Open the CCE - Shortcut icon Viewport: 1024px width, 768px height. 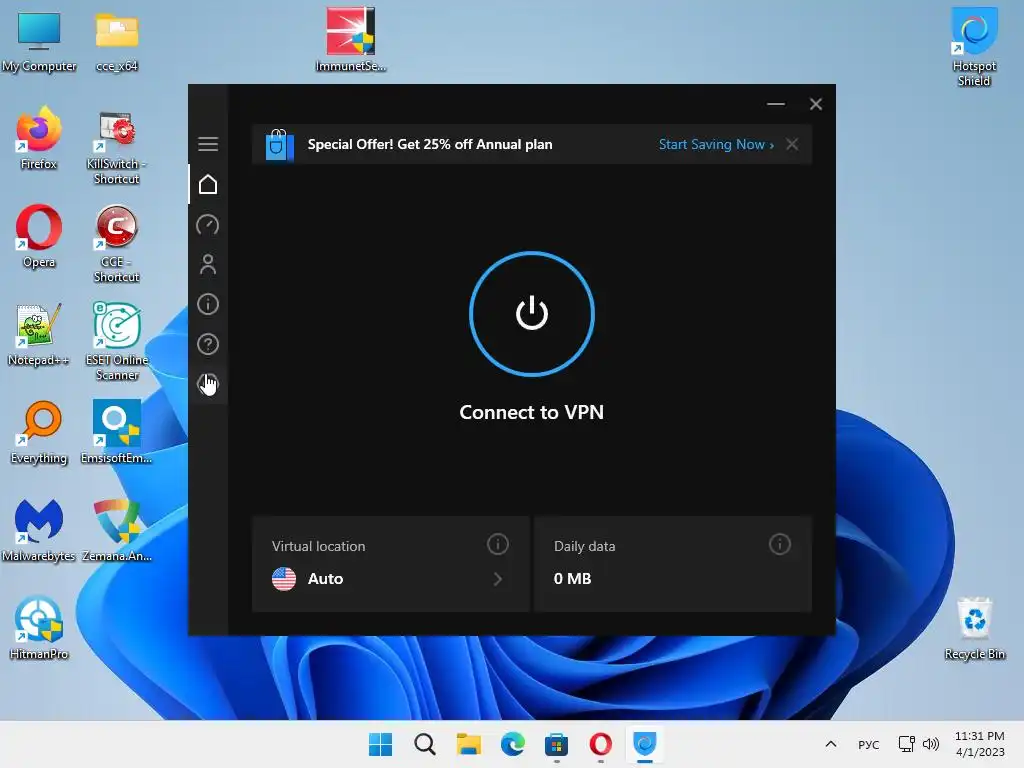pos(116,244)
